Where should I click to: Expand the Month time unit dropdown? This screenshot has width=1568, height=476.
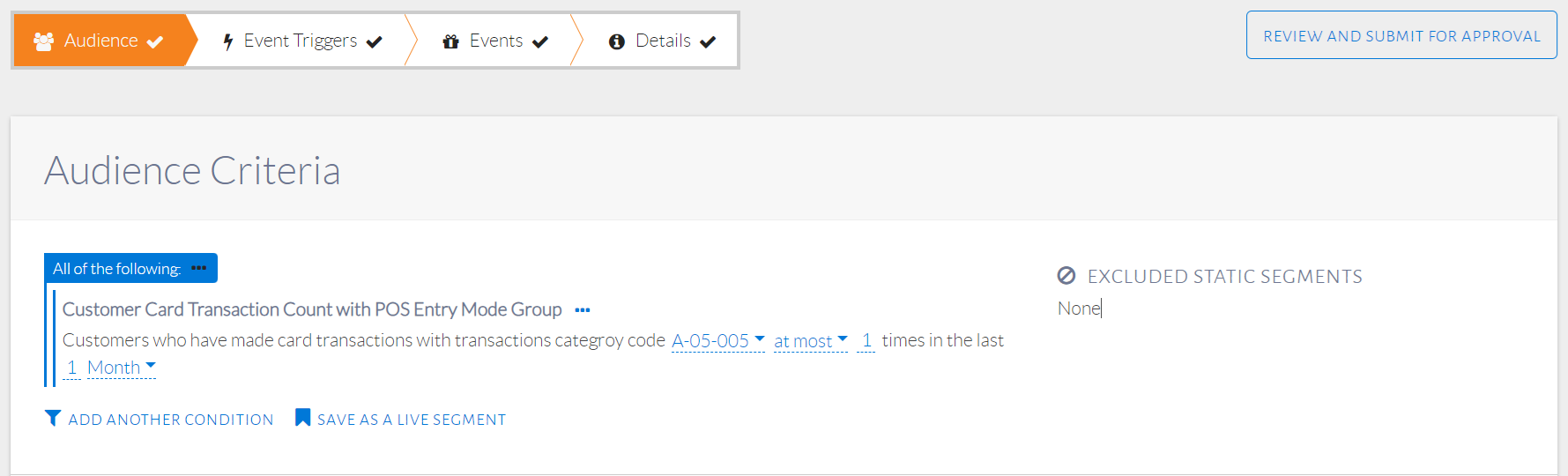tap(122, 368)
